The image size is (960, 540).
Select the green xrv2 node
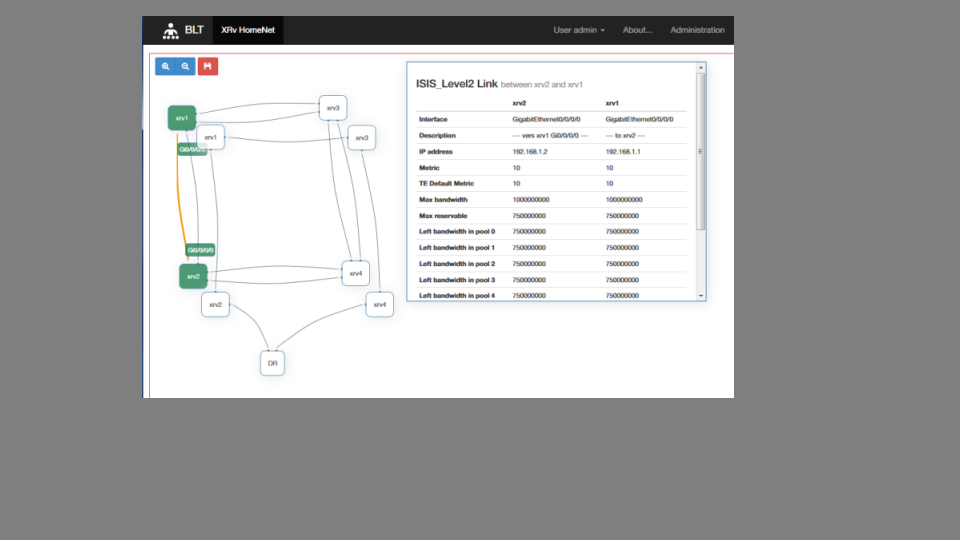click(x=193, y=276)
